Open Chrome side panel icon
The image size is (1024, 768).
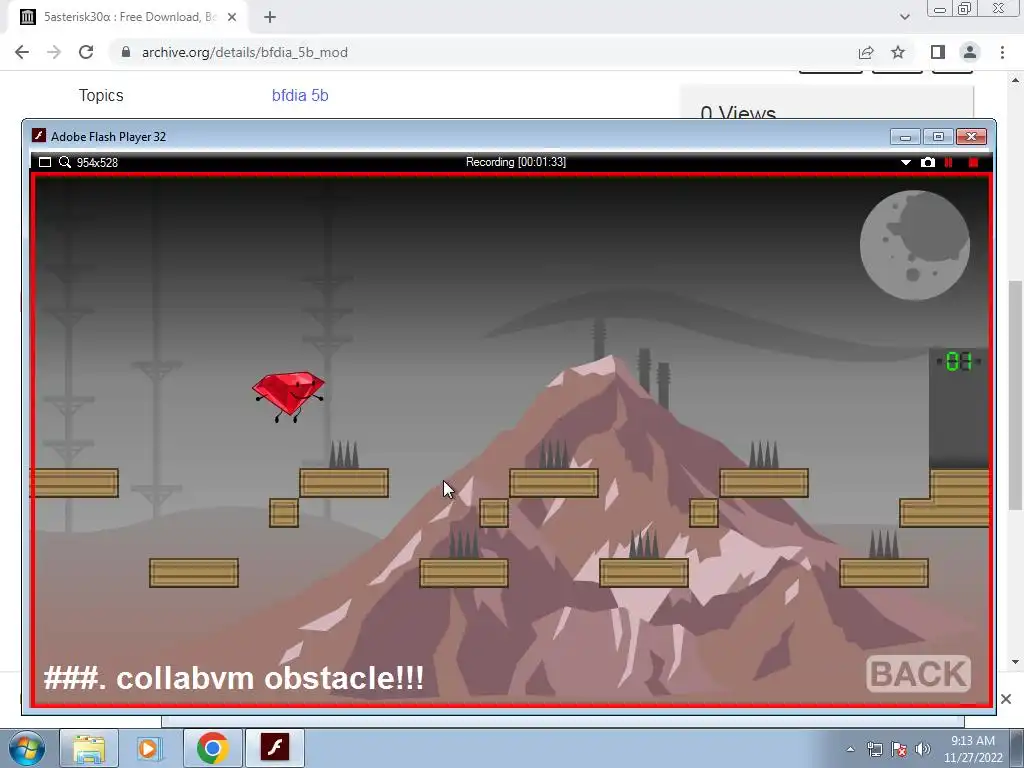coord(938,52)
